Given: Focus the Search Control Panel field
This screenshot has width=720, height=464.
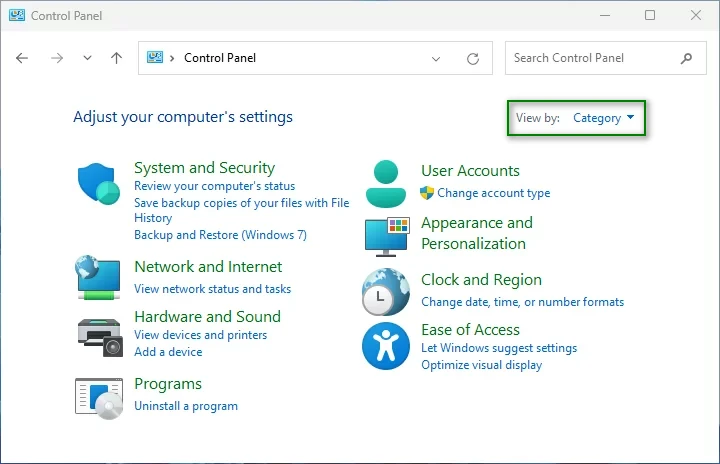Looking at the screenshot, I should (606, 58).
